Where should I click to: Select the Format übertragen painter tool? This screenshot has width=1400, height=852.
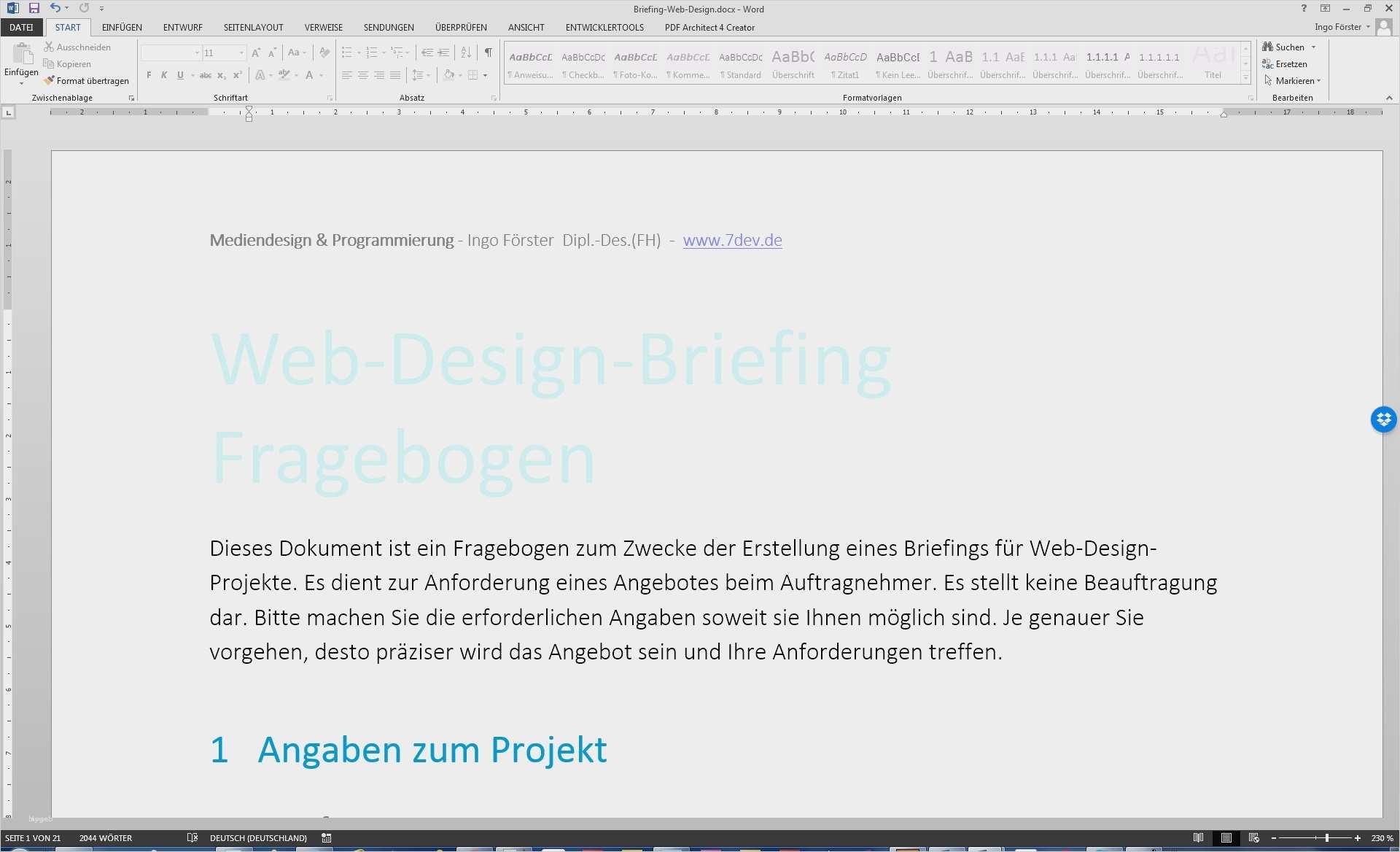[87, 80]
